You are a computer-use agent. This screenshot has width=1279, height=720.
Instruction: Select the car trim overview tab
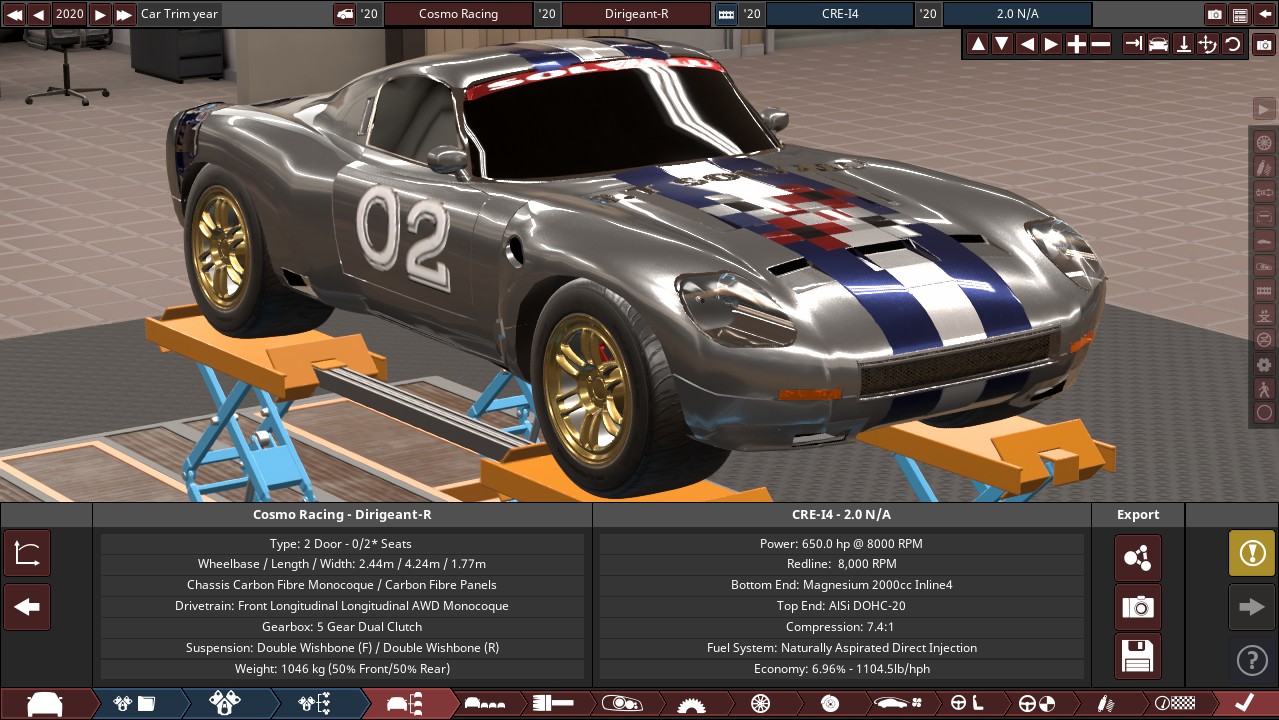tap(405, 703)
